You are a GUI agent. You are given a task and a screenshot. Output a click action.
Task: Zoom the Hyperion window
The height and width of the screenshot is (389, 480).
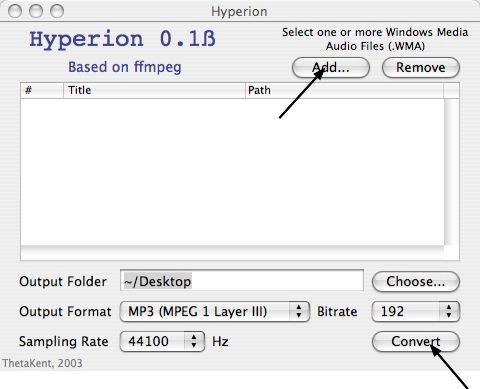click(57, 11)
